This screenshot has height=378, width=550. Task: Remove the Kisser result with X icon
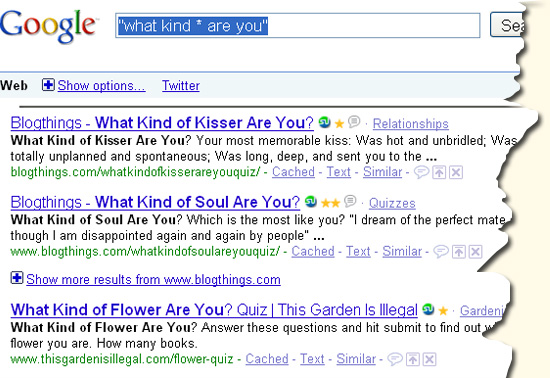click(x=456, y=173)
